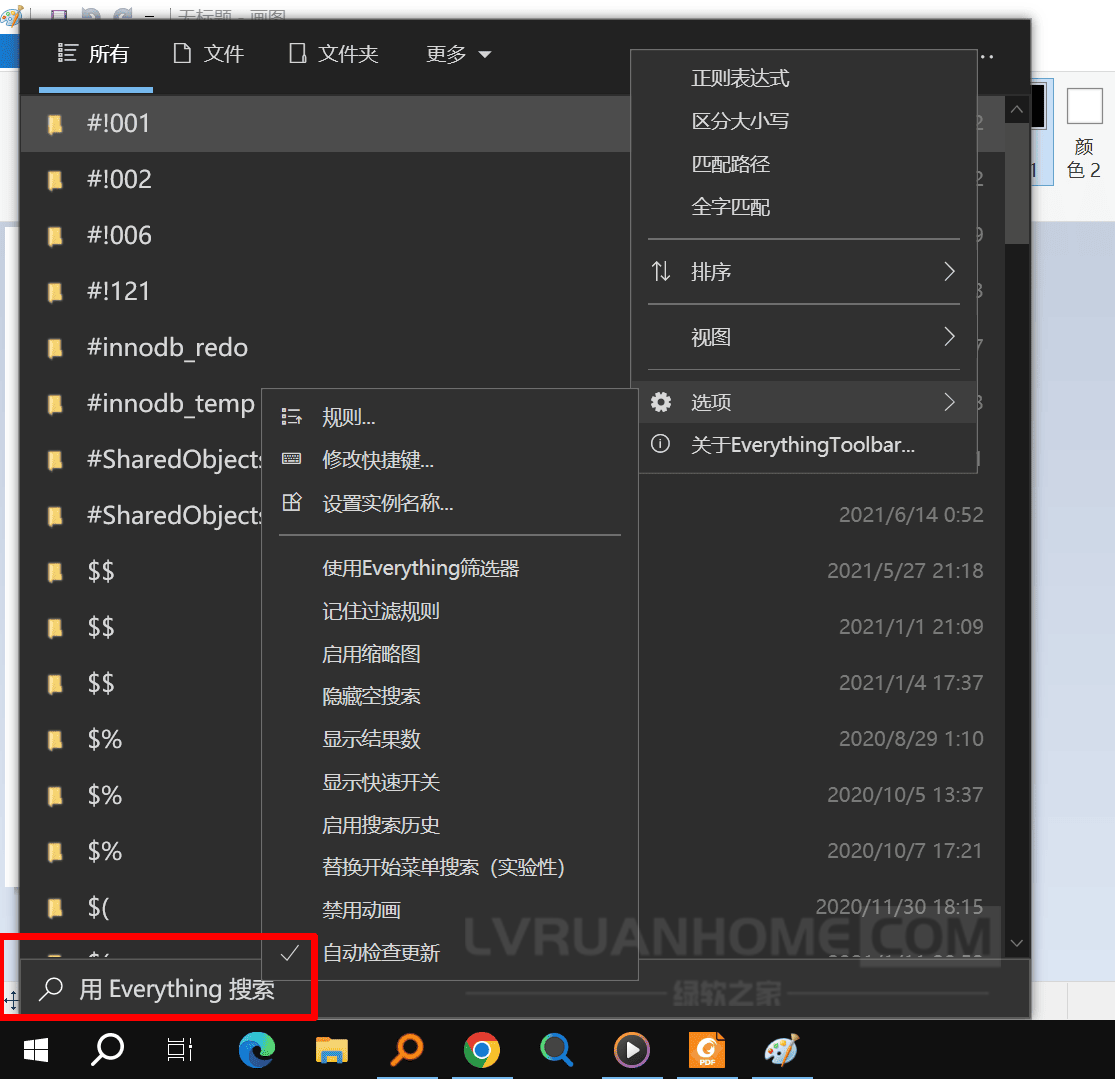Disable 自动检查更新 checked option

(381, 953)
